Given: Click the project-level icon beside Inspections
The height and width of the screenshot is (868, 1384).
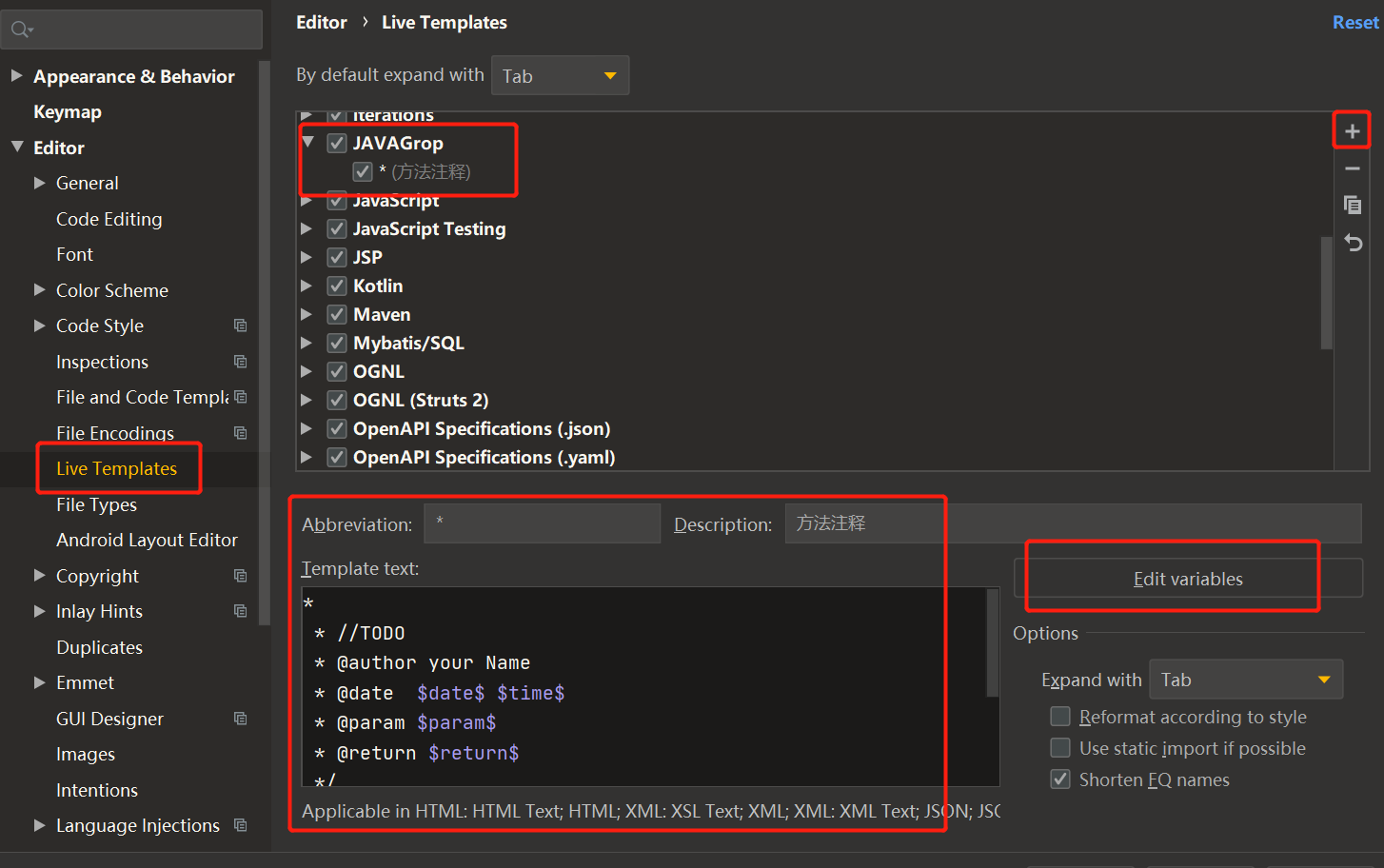Looking at the screenshot, I should [241, 362].
